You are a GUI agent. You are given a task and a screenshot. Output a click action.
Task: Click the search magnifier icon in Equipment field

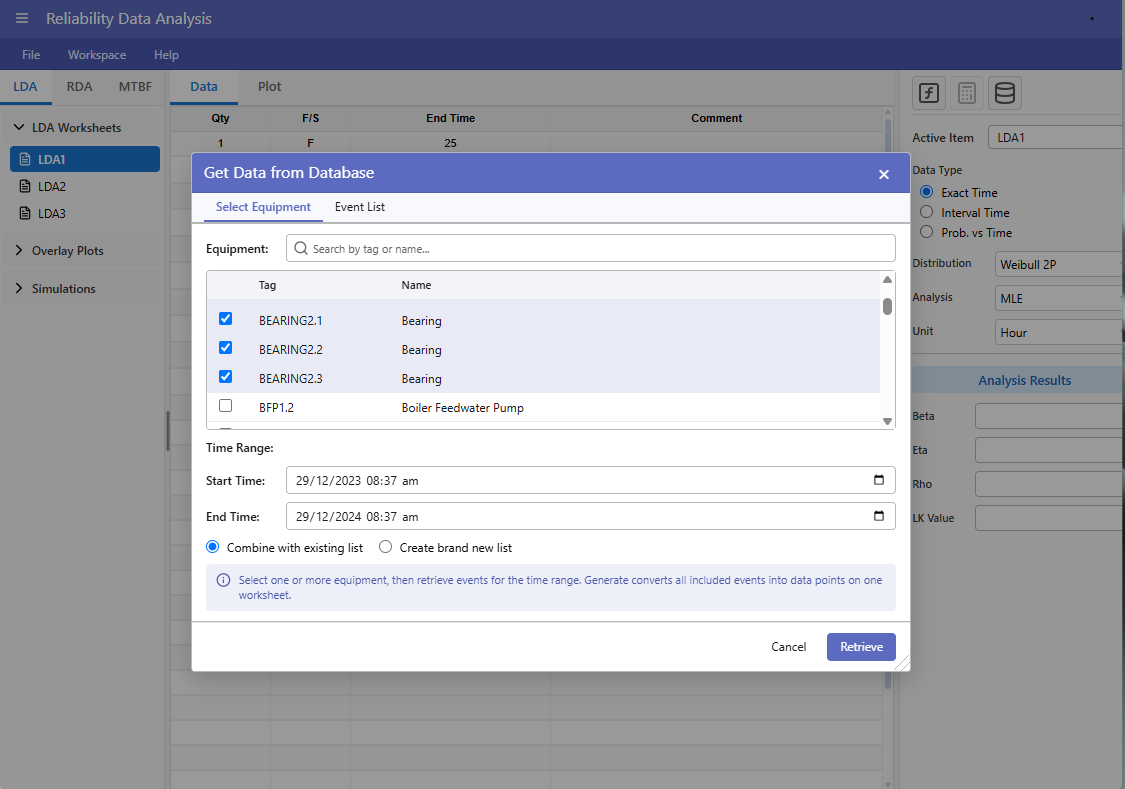coord(301,249)
